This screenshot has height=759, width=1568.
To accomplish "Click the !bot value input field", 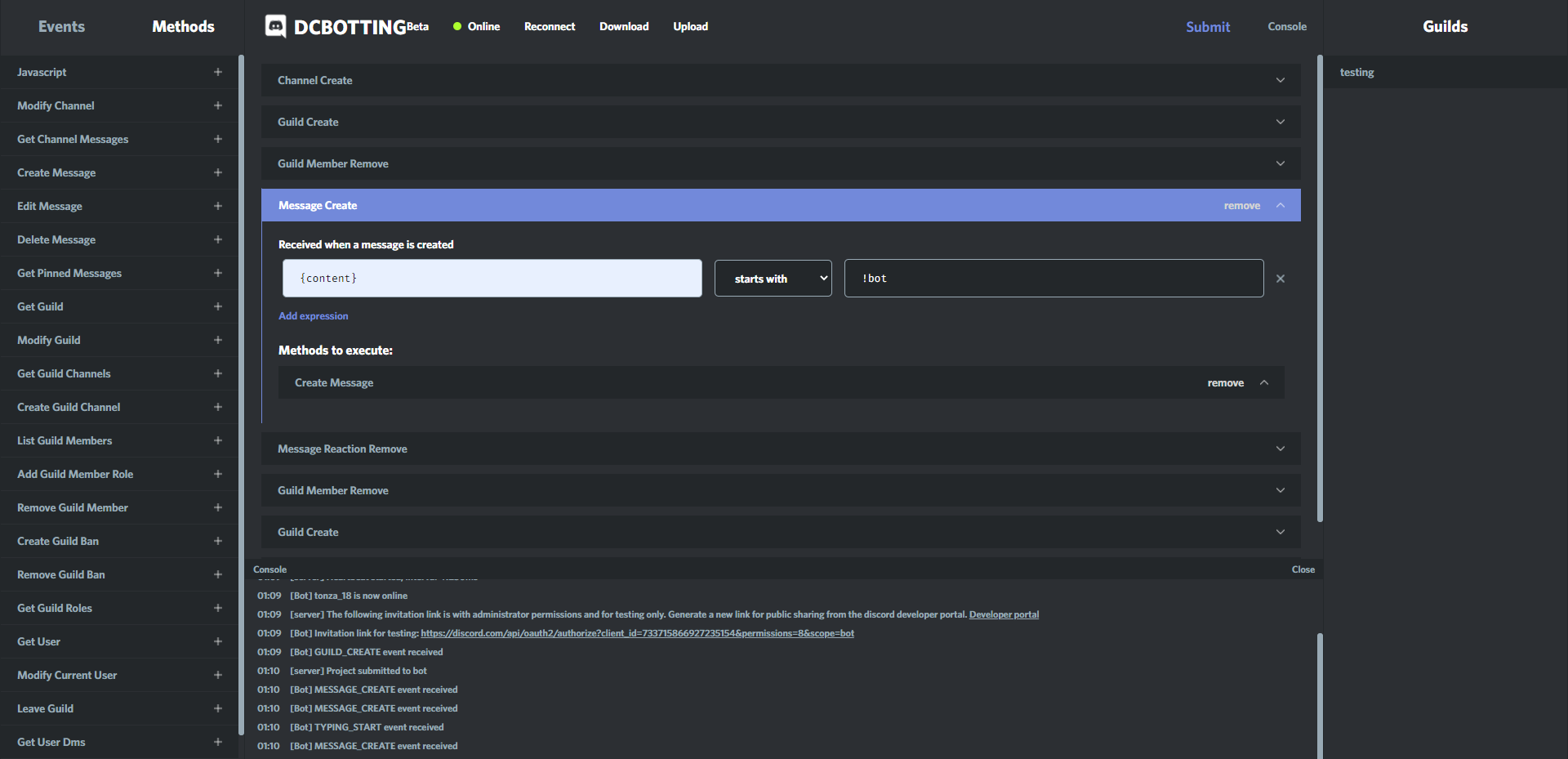I will point(1053,279).
